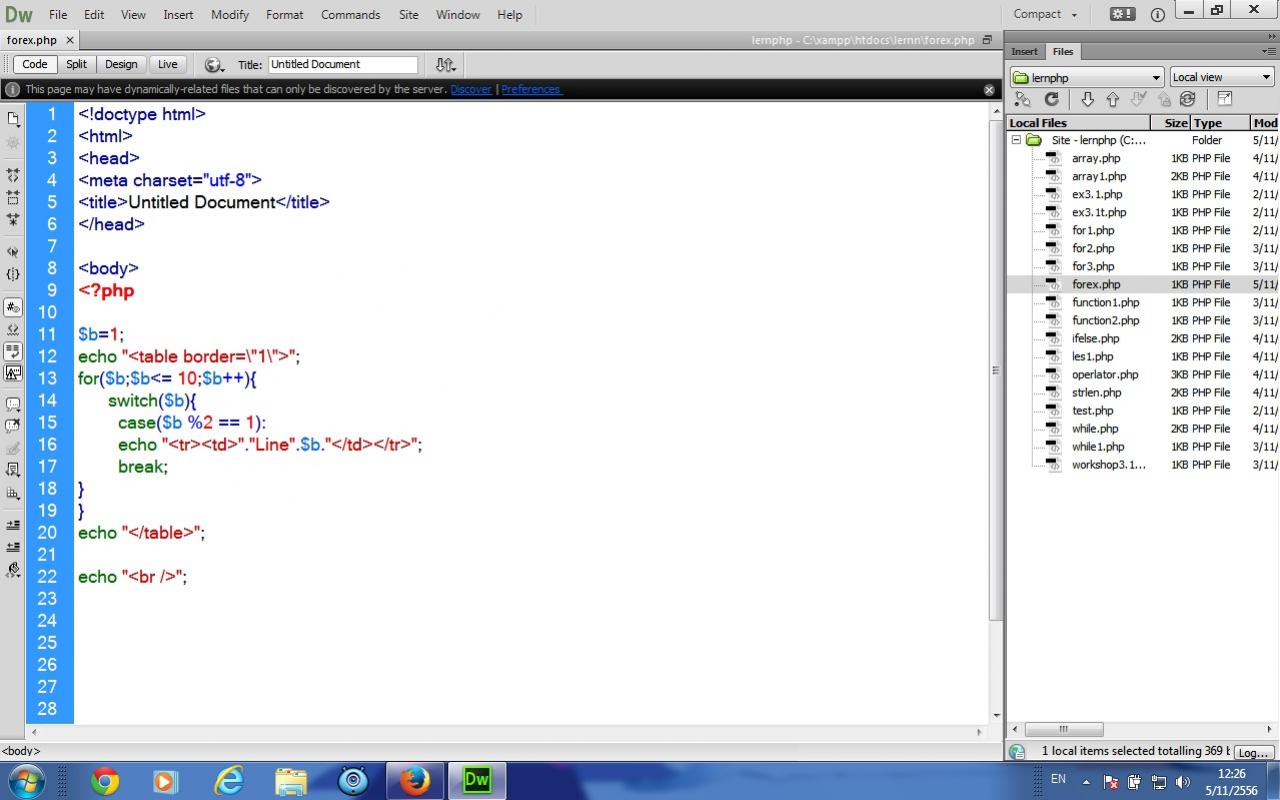1280x800 pixels.
Task: Click the Get Files down-arrow icon
Action: coord(1087,99)
